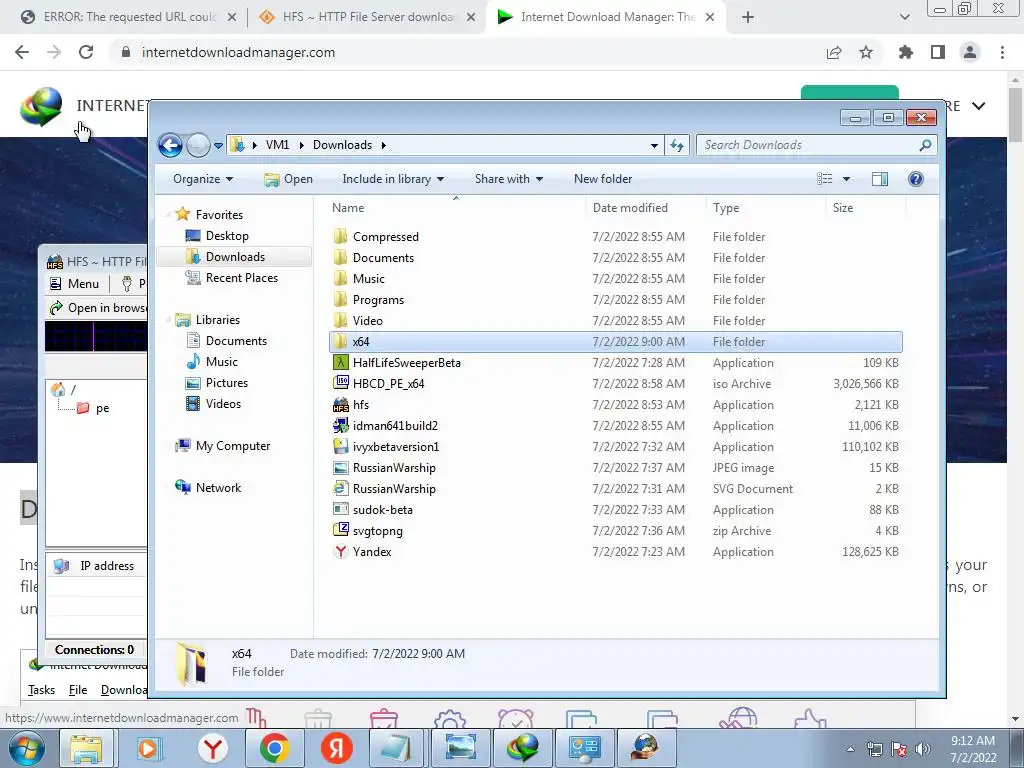Bookmark this page with star icon
Image resolution: width=1024 pixels, height=768 pixels.
866,52
